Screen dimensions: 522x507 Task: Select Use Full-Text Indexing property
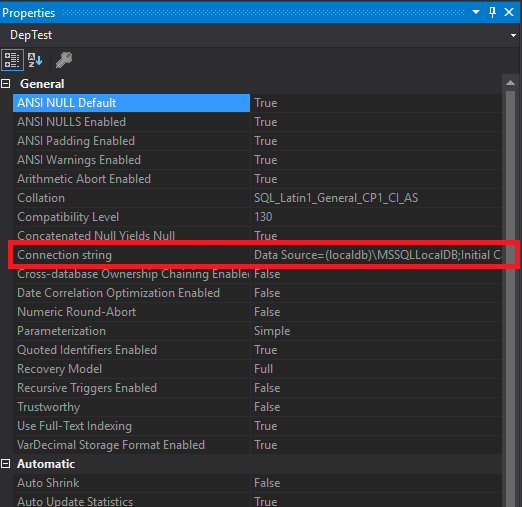131,426
